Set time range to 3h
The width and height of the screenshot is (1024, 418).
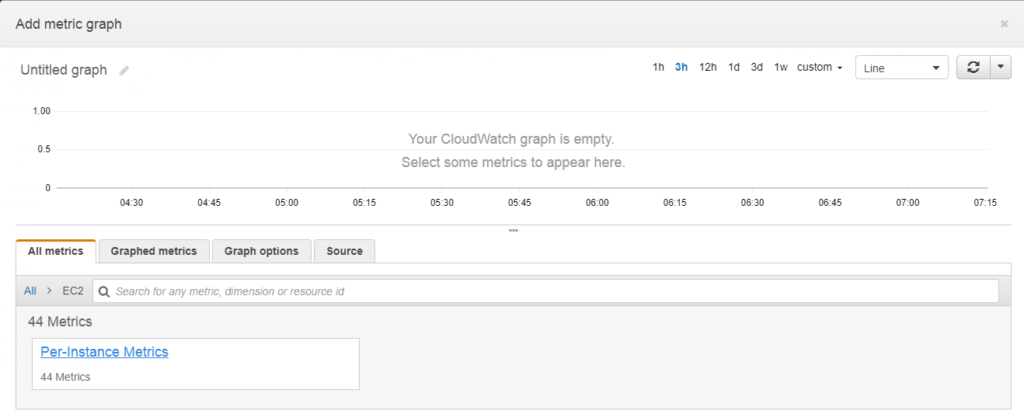pyautogui.click(x=681, y=67)
